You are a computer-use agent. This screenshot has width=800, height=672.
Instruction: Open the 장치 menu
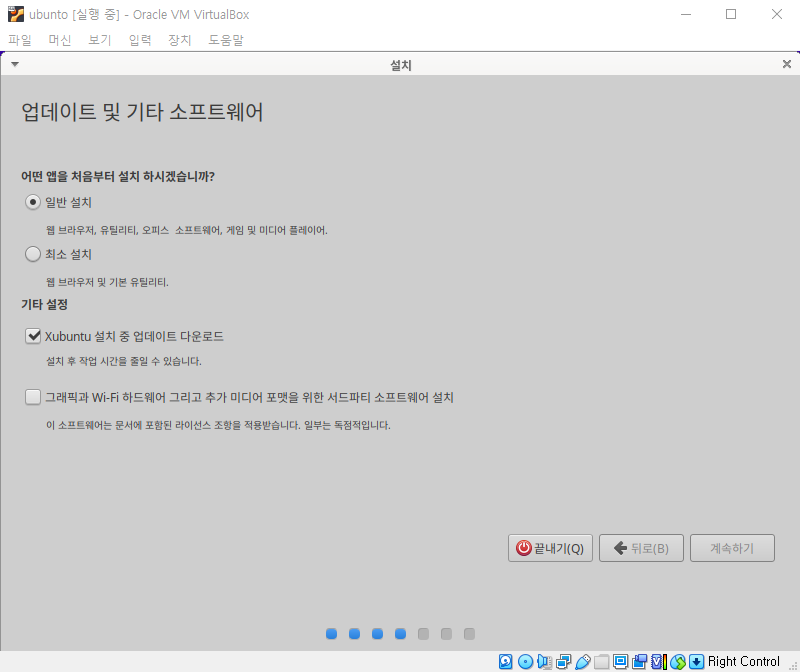click(180, 40)
